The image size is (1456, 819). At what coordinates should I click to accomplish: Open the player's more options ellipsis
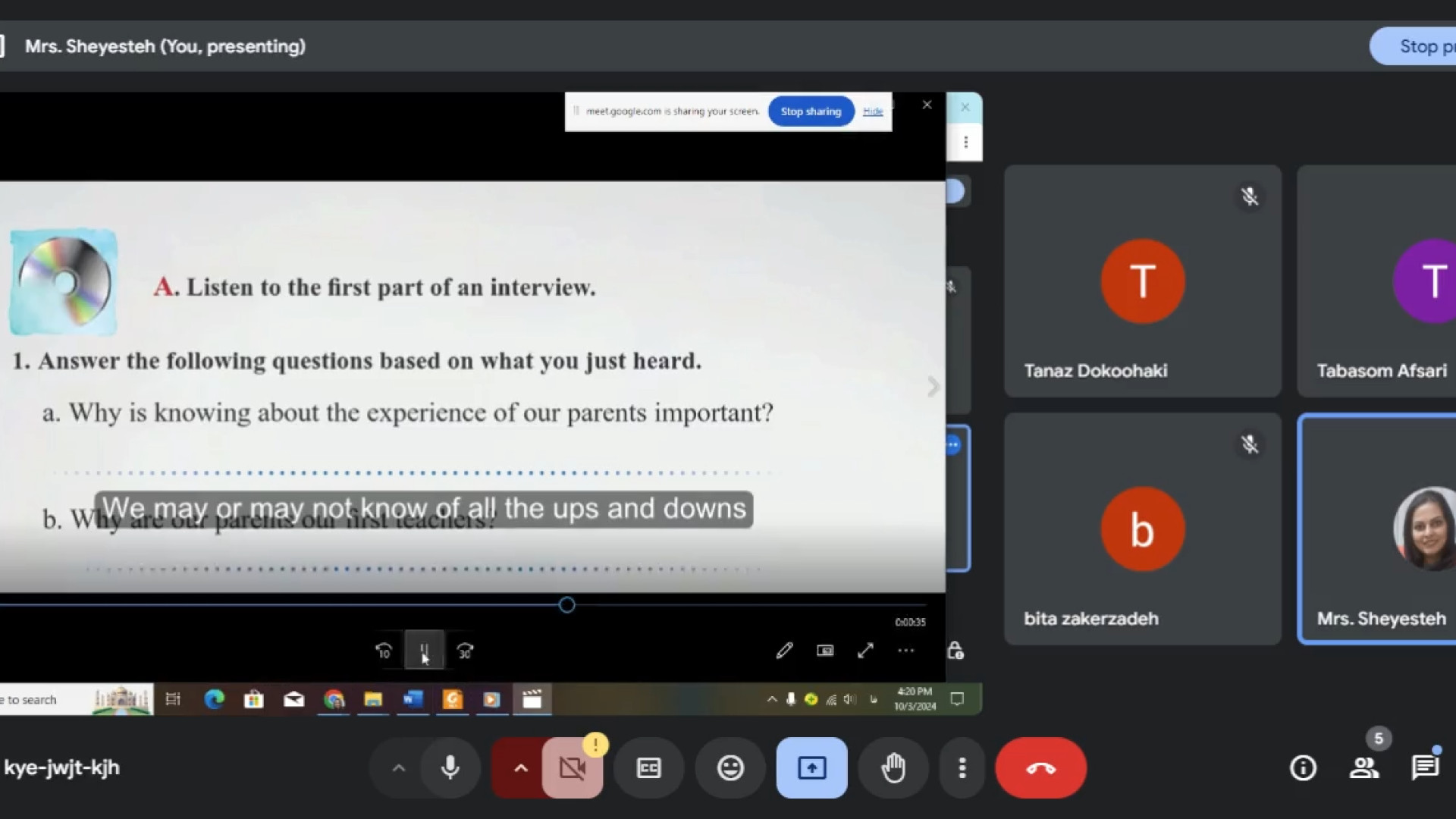pyautogui.click(x=905, y=651)
